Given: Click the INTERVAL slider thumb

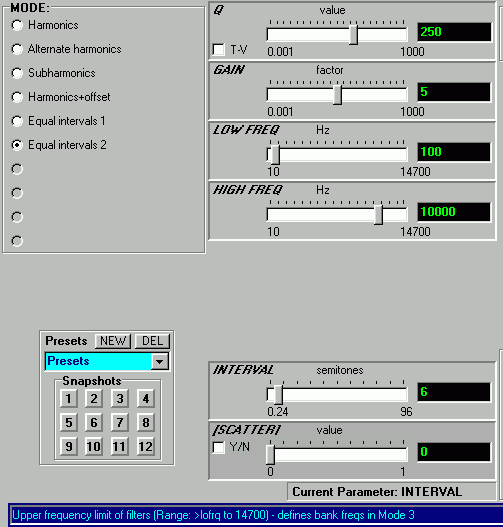Looking at the screenshot, I should 278,395.
